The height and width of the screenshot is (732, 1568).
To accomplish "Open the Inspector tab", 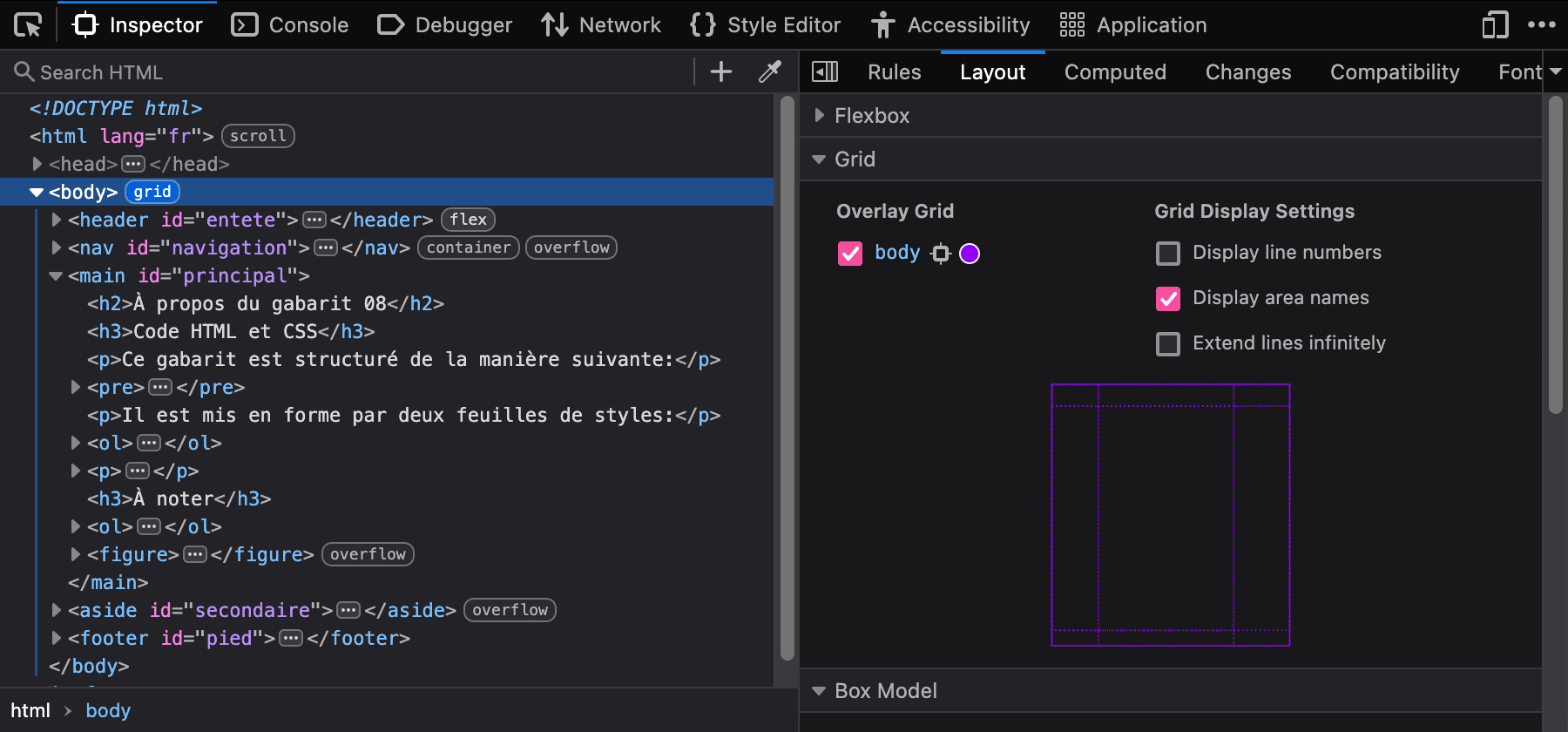I will 138,25.
